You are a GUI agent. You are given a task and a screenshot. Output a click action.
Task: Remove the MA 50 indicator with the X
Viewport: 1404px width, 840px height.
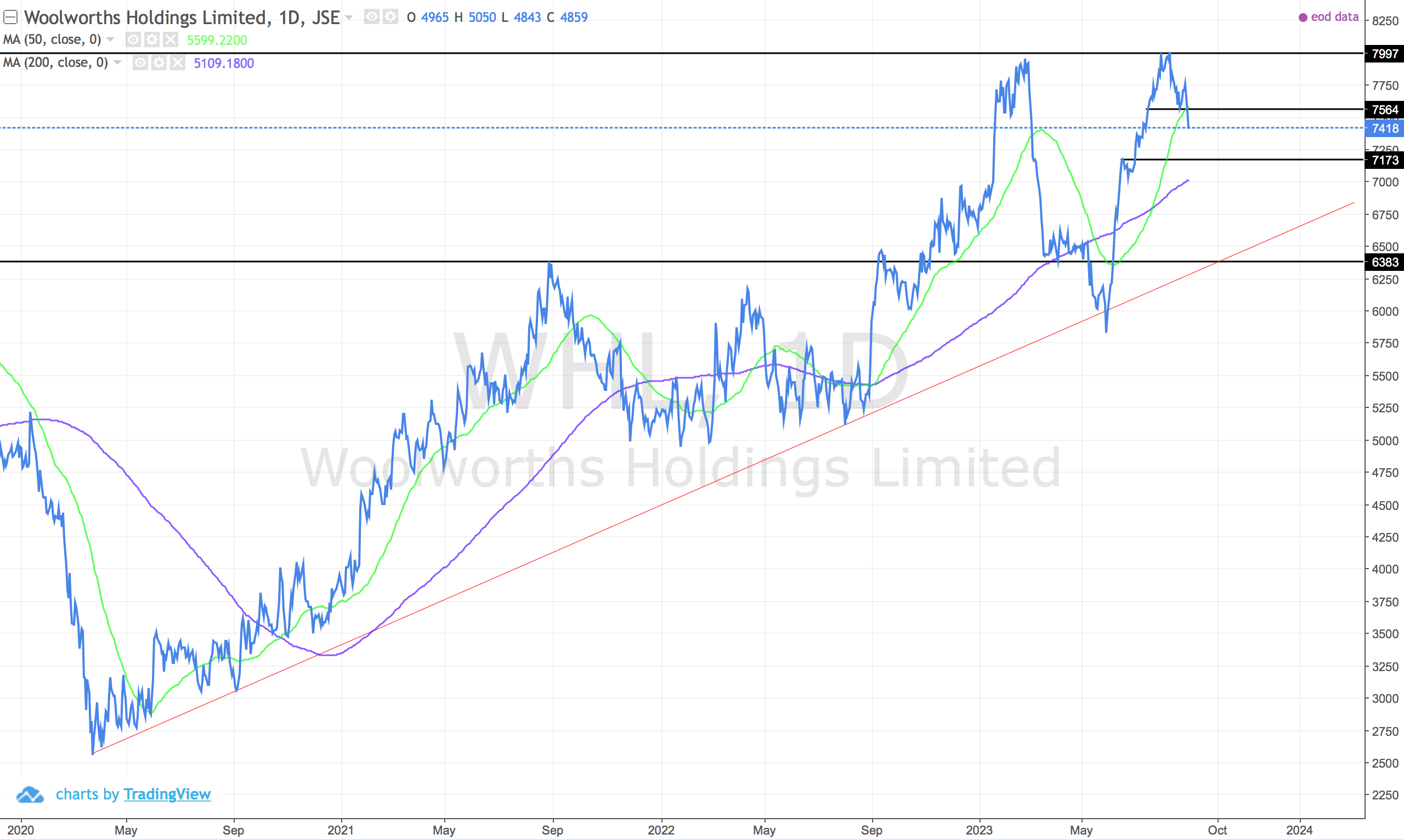(x=171, y=39)
